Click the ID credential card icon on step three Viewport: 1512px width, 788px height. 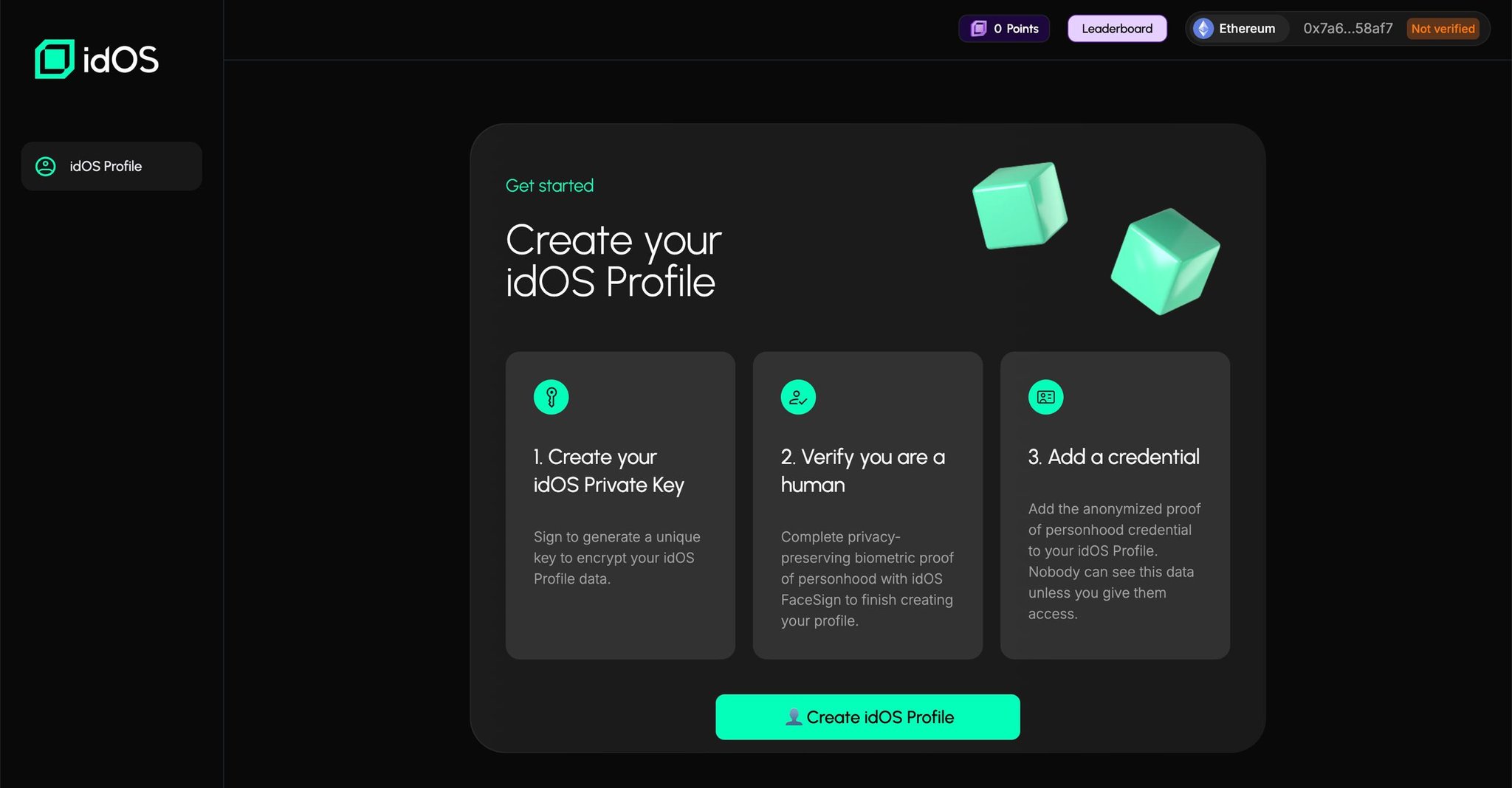(x=1045, y=396)
